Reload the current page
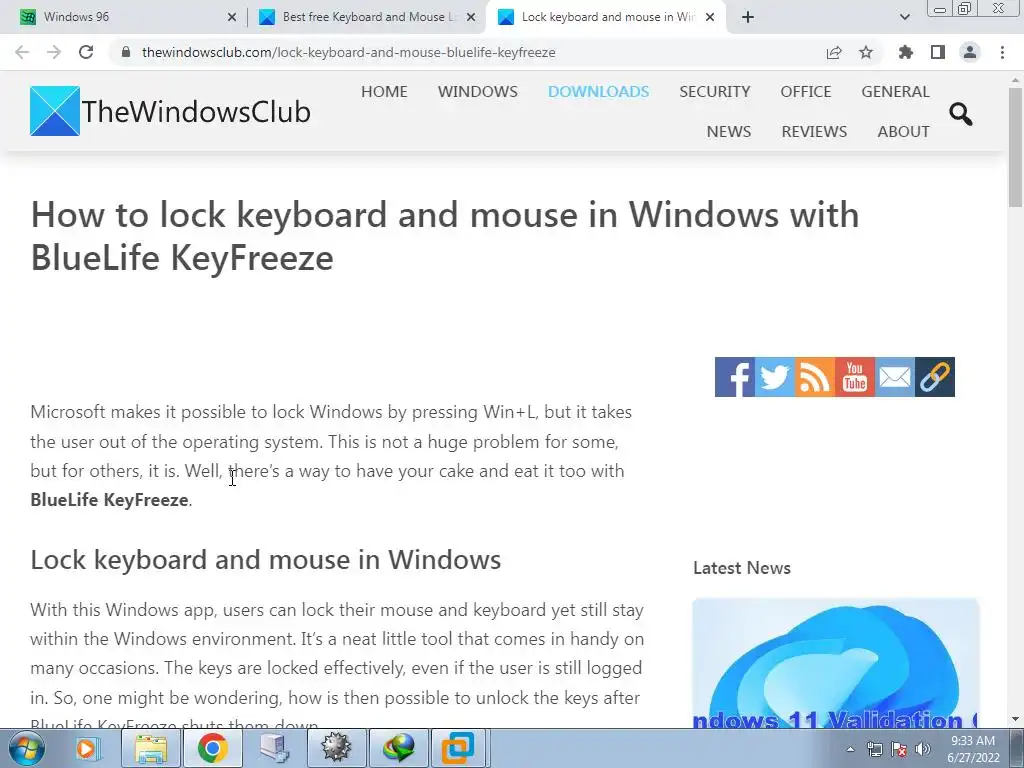Screen dimensions: 1024x768 point(86,52)
